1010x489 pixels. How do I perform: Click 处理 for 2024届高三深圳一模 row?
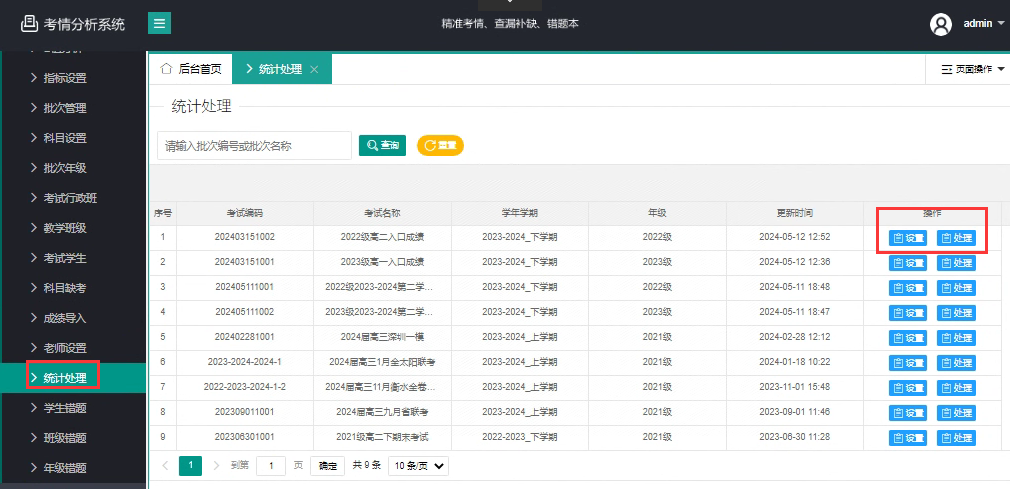(x=956, y=337)
